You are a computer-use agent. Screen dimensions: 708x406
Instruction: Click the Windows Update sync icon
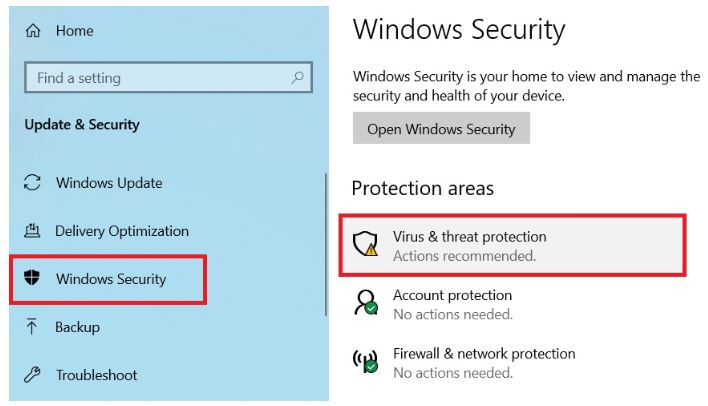pyautogui.click(x=33, y=183)
